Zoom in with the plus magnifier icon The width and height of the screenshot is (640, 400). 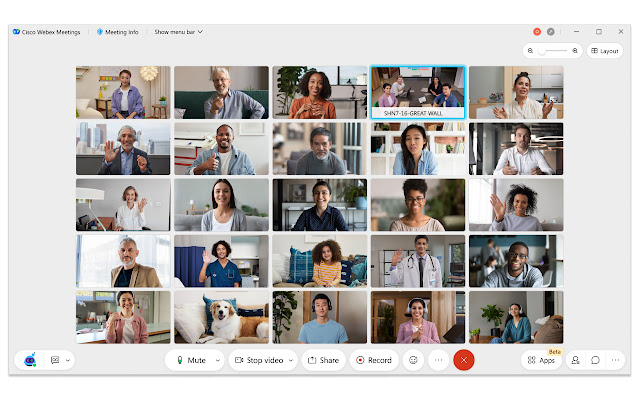point(575,51)
